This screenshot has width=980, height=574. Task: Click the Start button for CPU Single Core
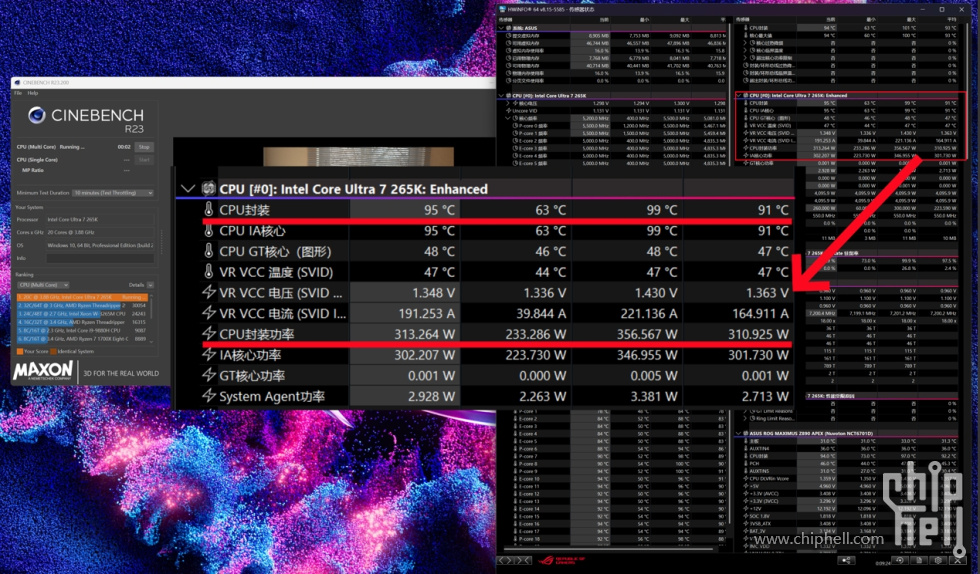coord(144,160)
